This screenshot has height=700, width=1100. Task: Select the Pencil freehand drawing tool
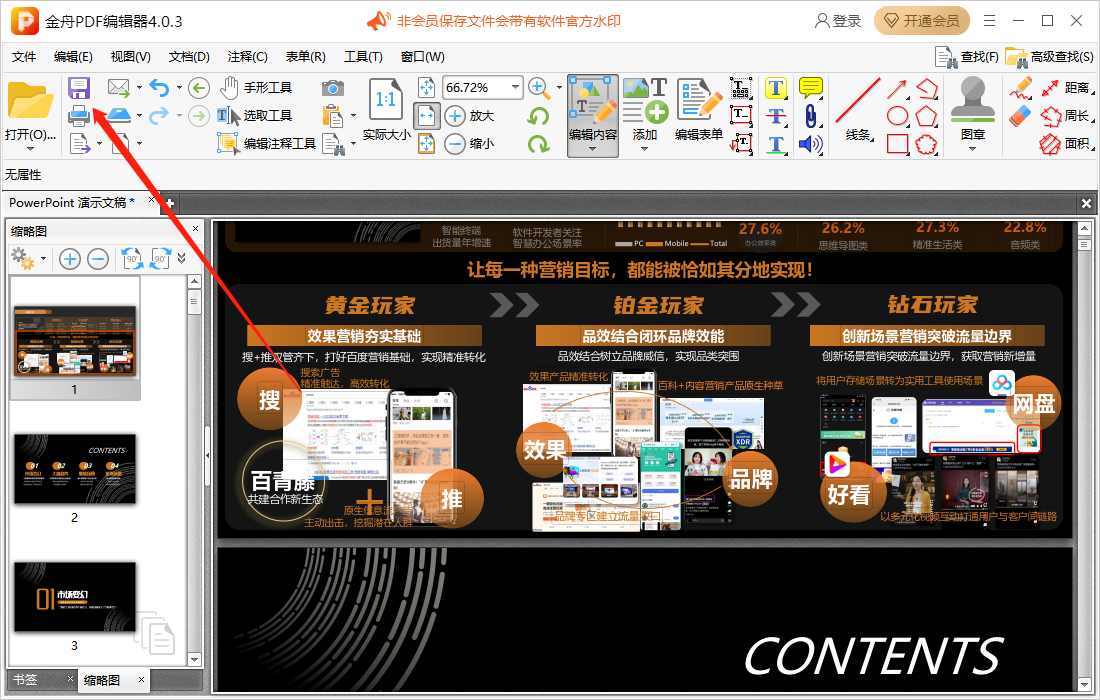(1021, 88)
